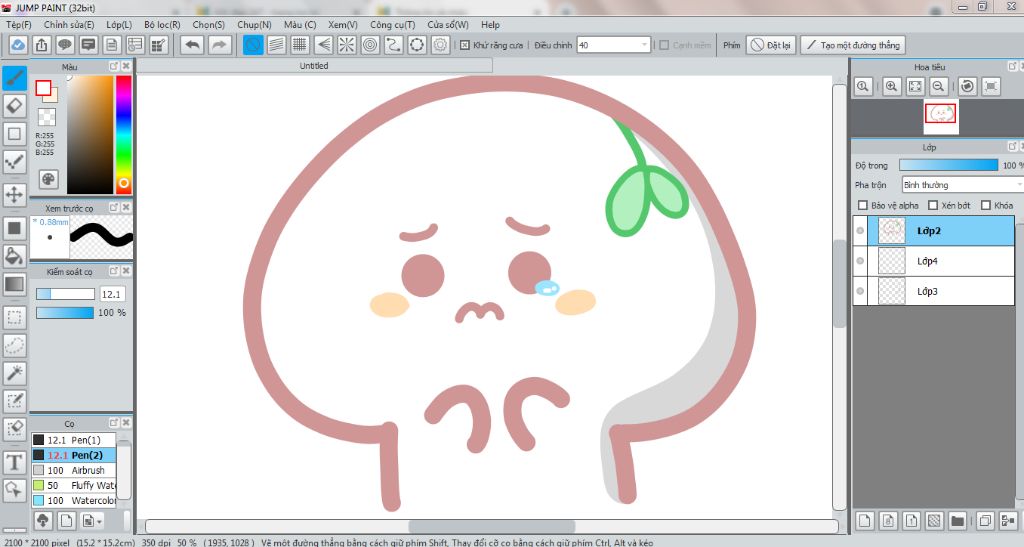The width and height of the screenshot is (1024, 547).
Task: Select the Text tool
Action: click(14, 462)
